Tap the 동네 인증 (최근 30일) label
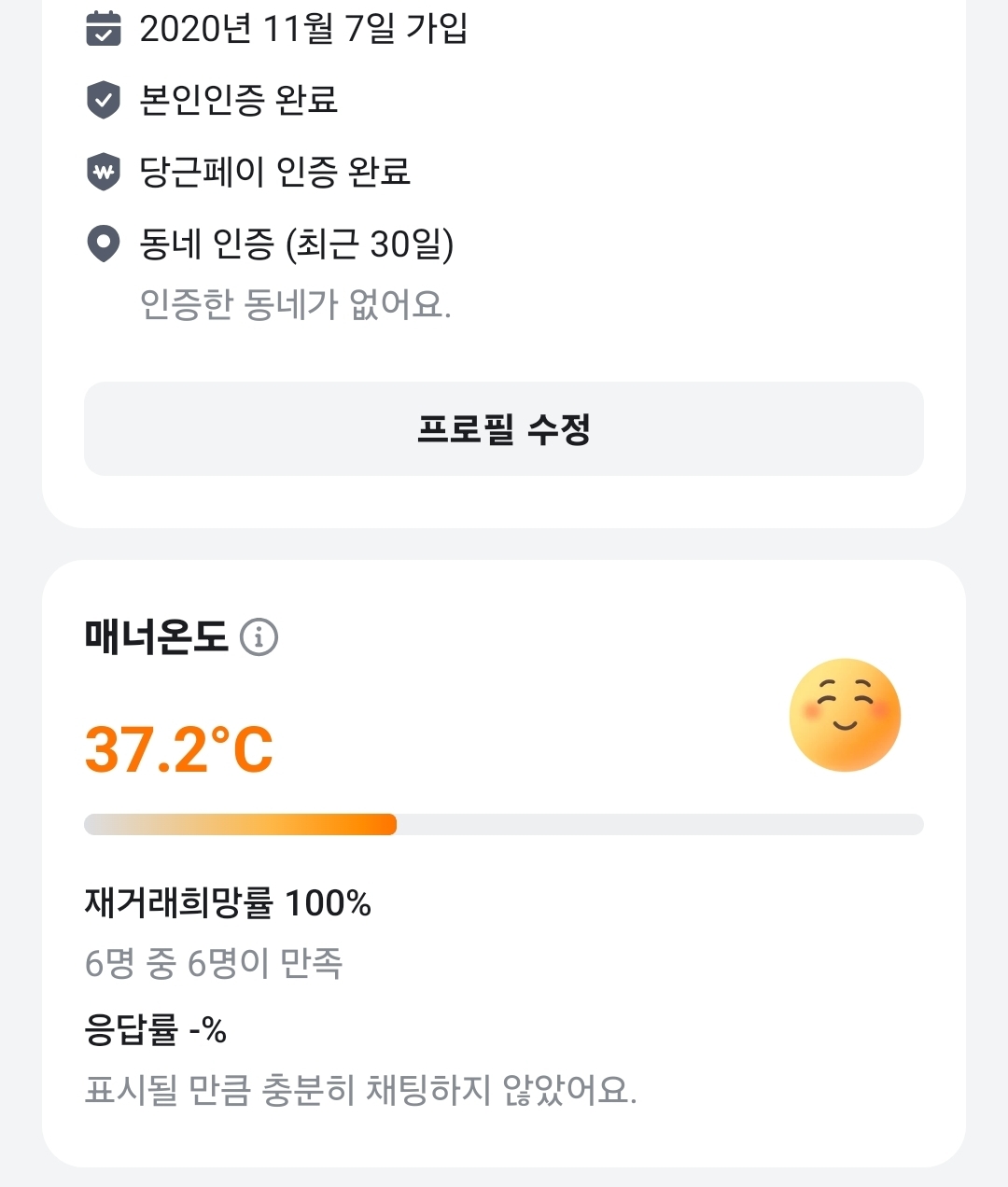 [x=296, y=244]
